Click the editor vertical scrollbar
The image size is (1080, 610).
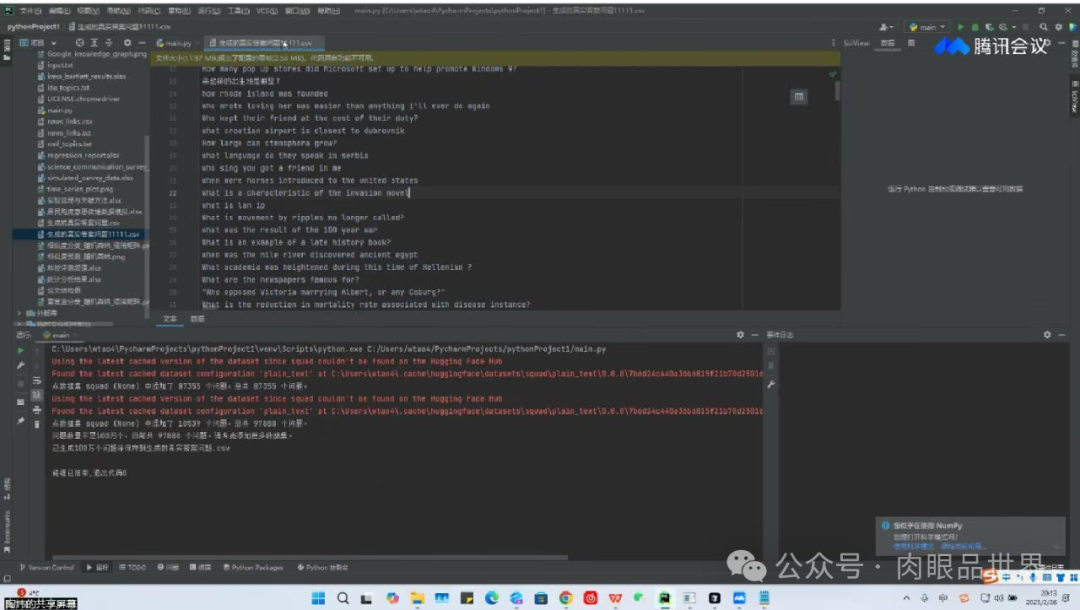pyautogui.click(x=838, y=90)
